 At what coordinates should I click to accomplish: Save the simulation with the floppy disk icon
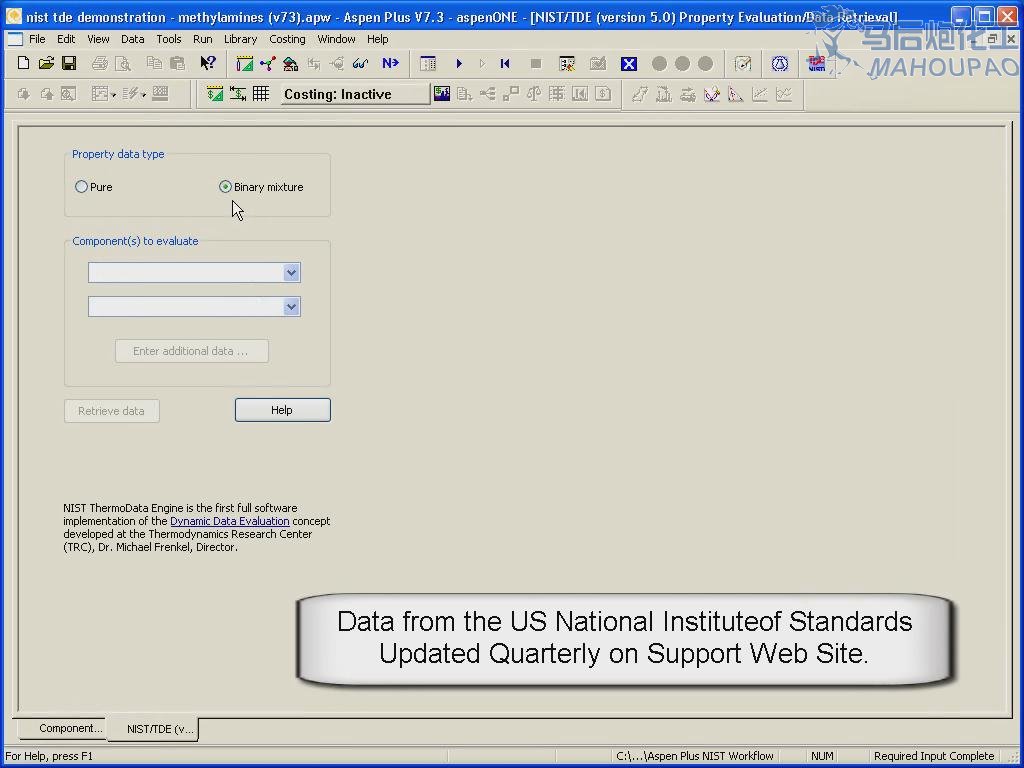tap(69, 63)
